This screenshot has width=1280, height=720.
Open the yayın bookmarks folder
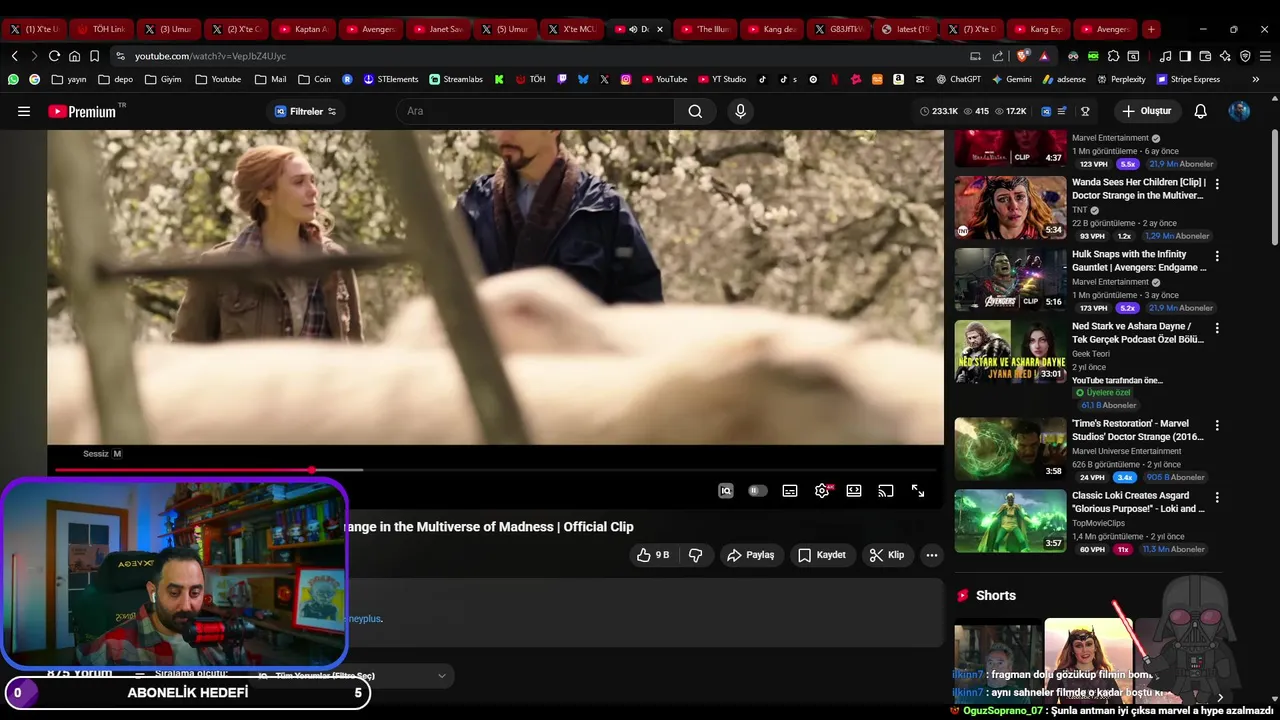click(69, 79)
